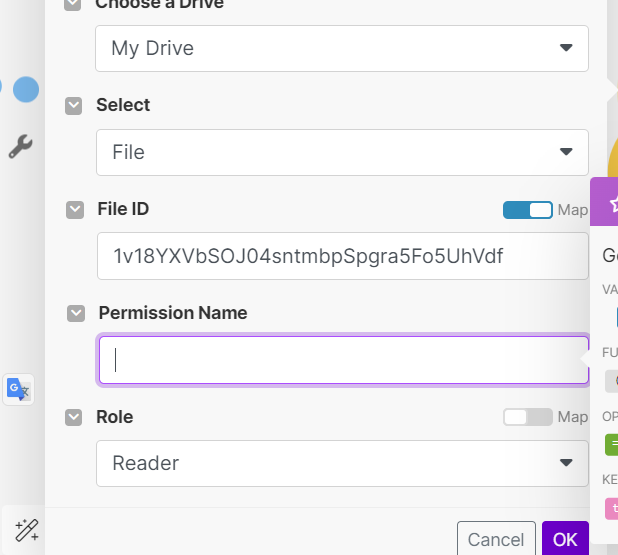
Task: Focus the Permission Name input field
Action: pos(341,360)
